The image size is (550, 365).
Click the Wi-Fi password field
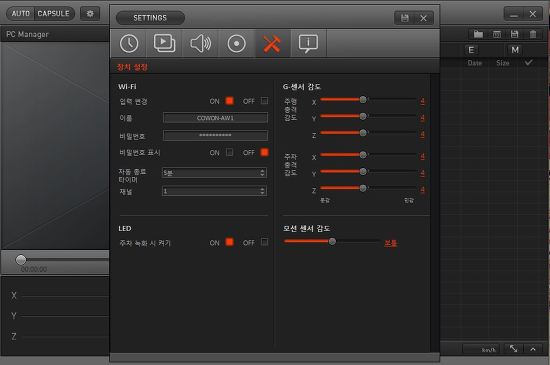[x=215, y=135]
